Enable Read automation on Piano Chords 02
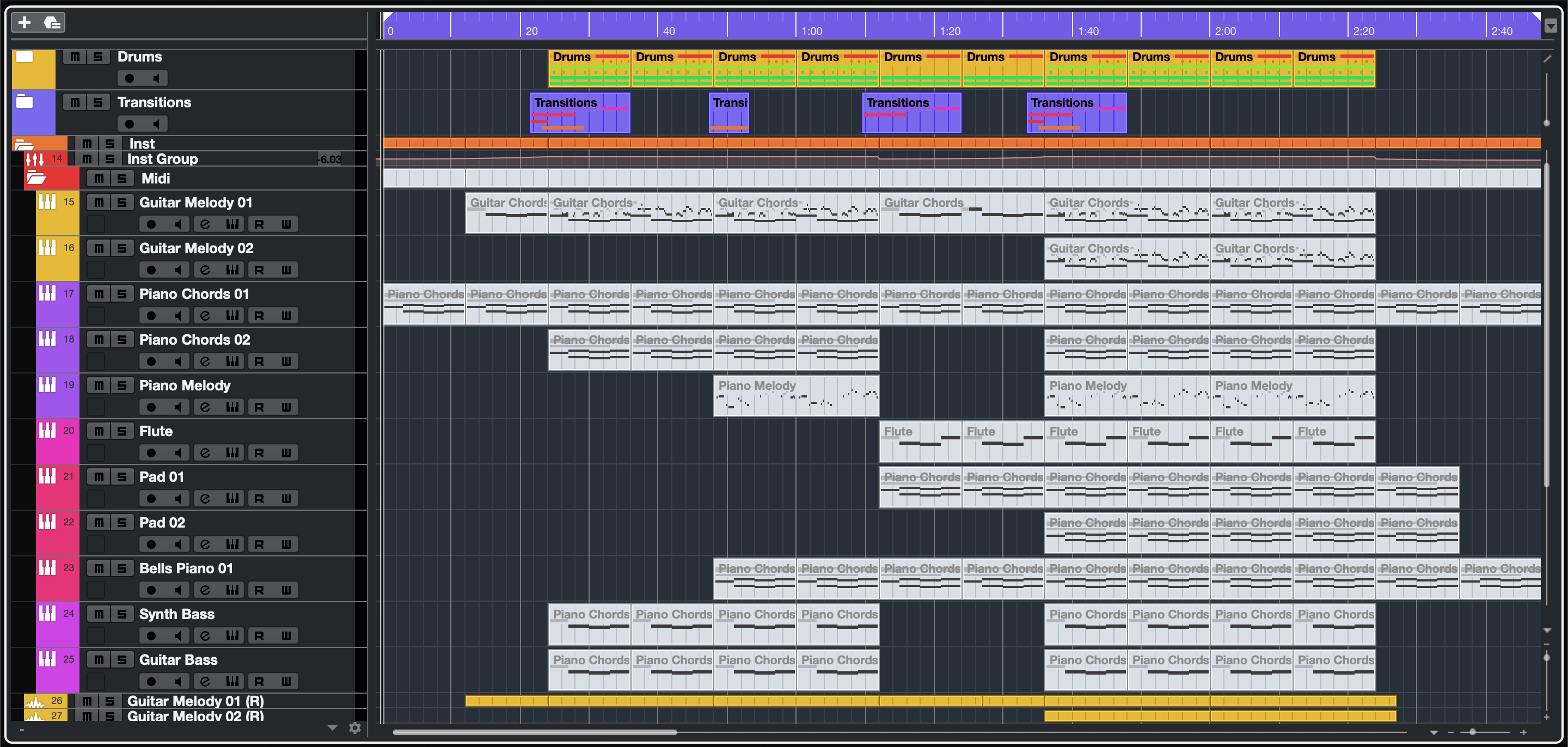Image resolution: width=1568 pixels, height=747 pixels. point(259,362)
